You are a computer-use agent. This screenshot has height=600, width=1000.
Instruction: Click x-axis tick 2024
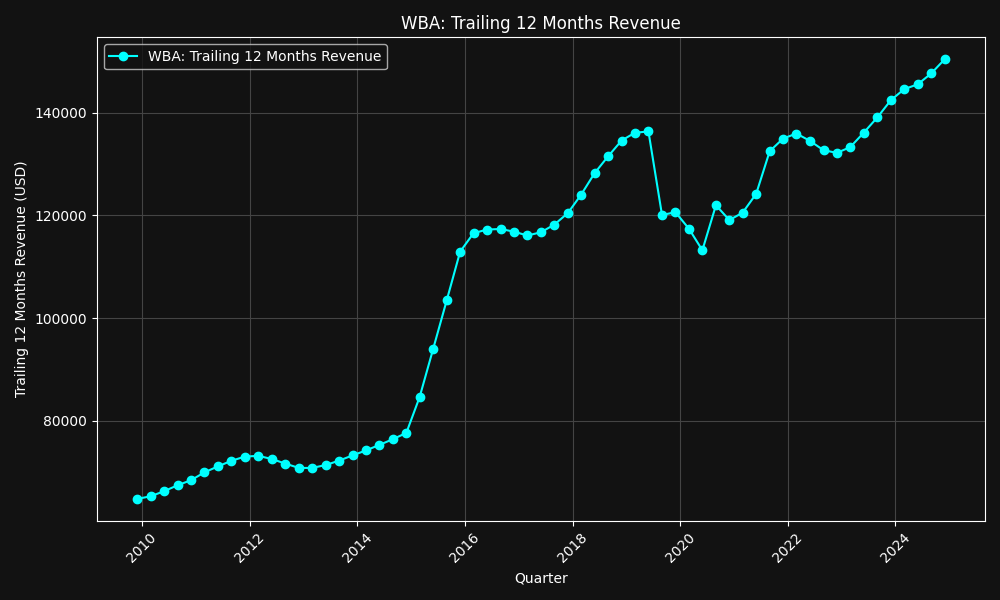[894, 548]
